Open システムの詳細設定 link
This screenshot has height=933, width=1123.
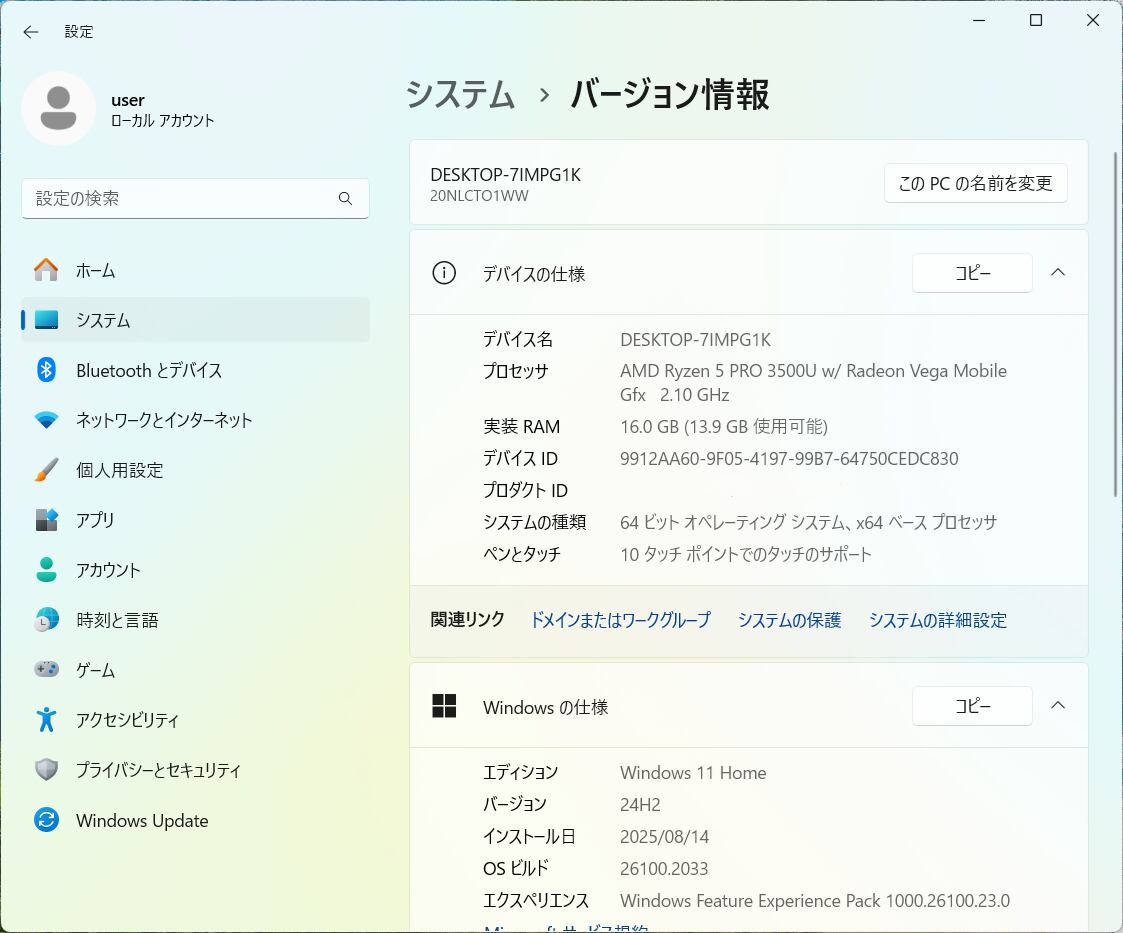click(937, 620)
